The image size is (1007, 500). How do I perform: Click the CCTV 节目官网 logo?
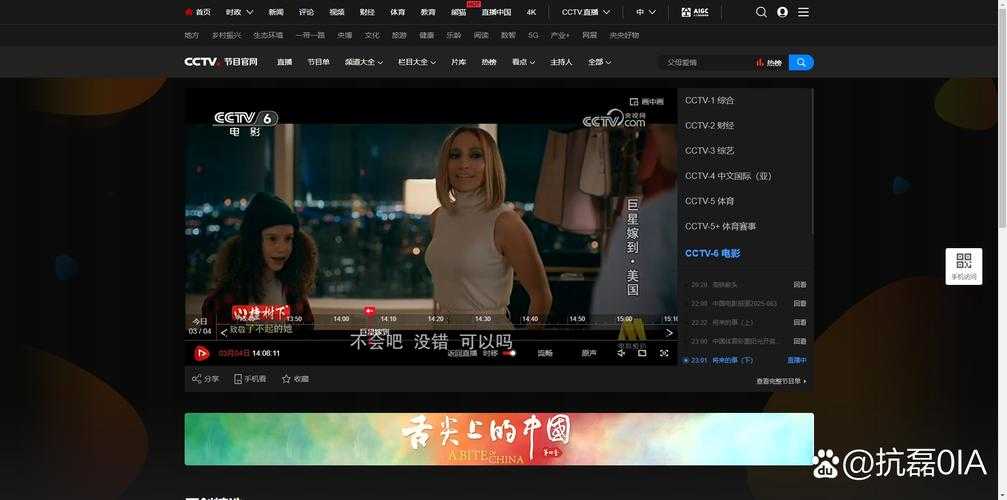221,62
